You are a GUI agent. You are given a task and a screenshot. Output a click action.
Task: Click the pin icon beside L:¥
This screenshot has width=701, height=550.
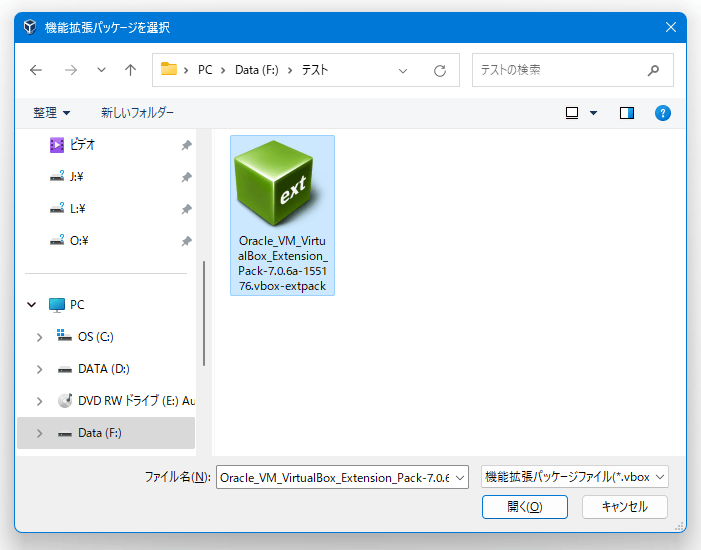tap(186, 209)
